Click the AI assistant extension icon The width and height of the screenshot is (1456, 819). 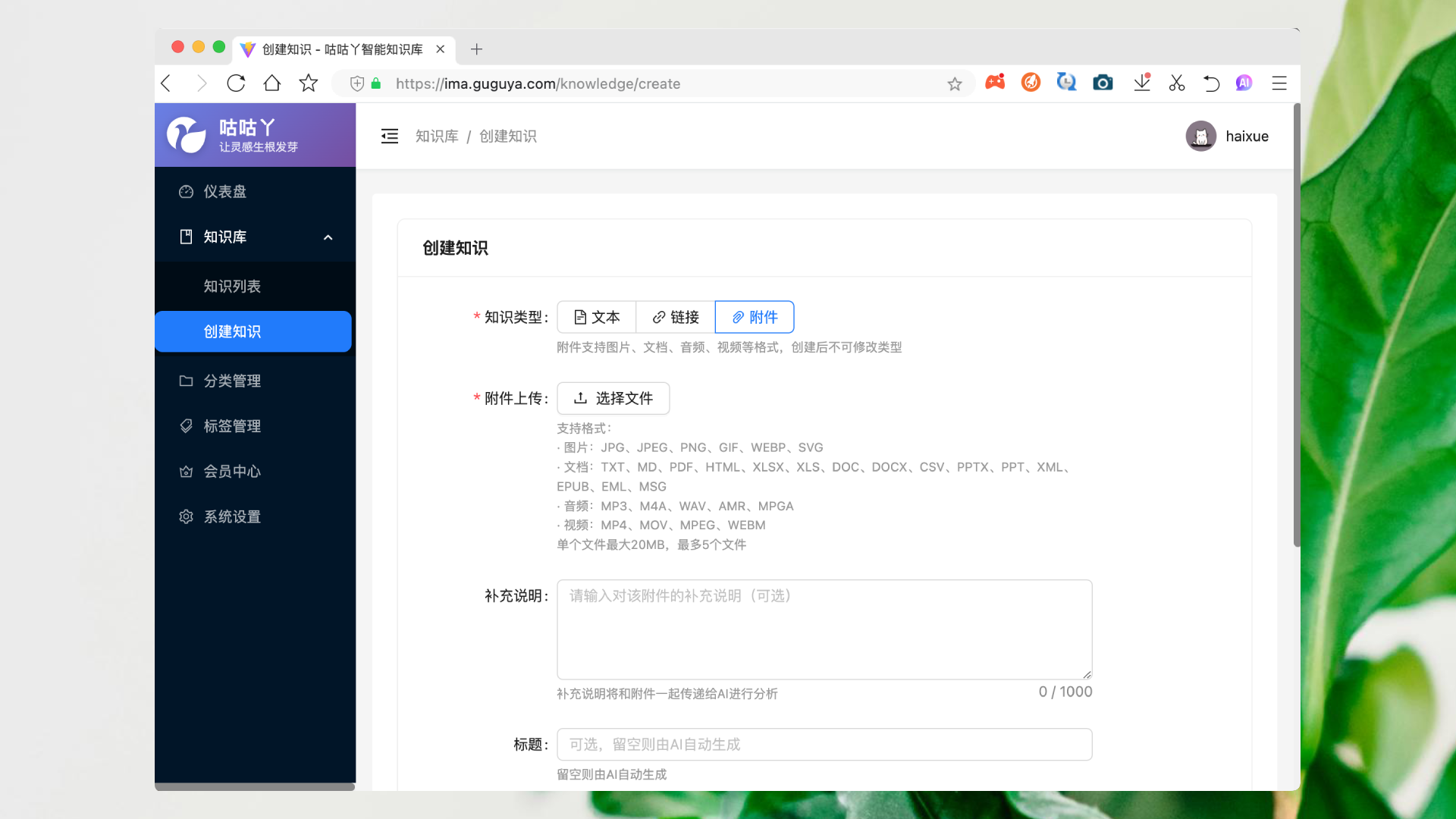tap(1244, 83)
